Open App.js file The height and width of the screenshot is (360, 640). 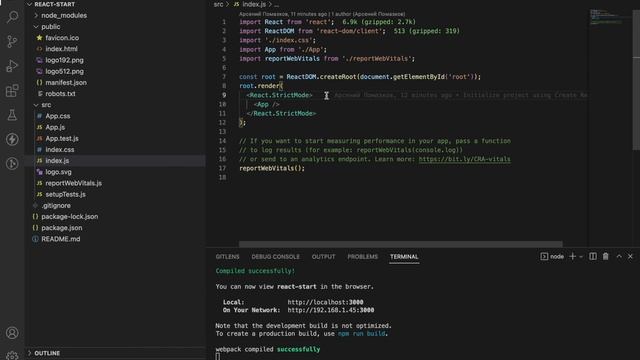pyautogui.click(x=55, y=127)
